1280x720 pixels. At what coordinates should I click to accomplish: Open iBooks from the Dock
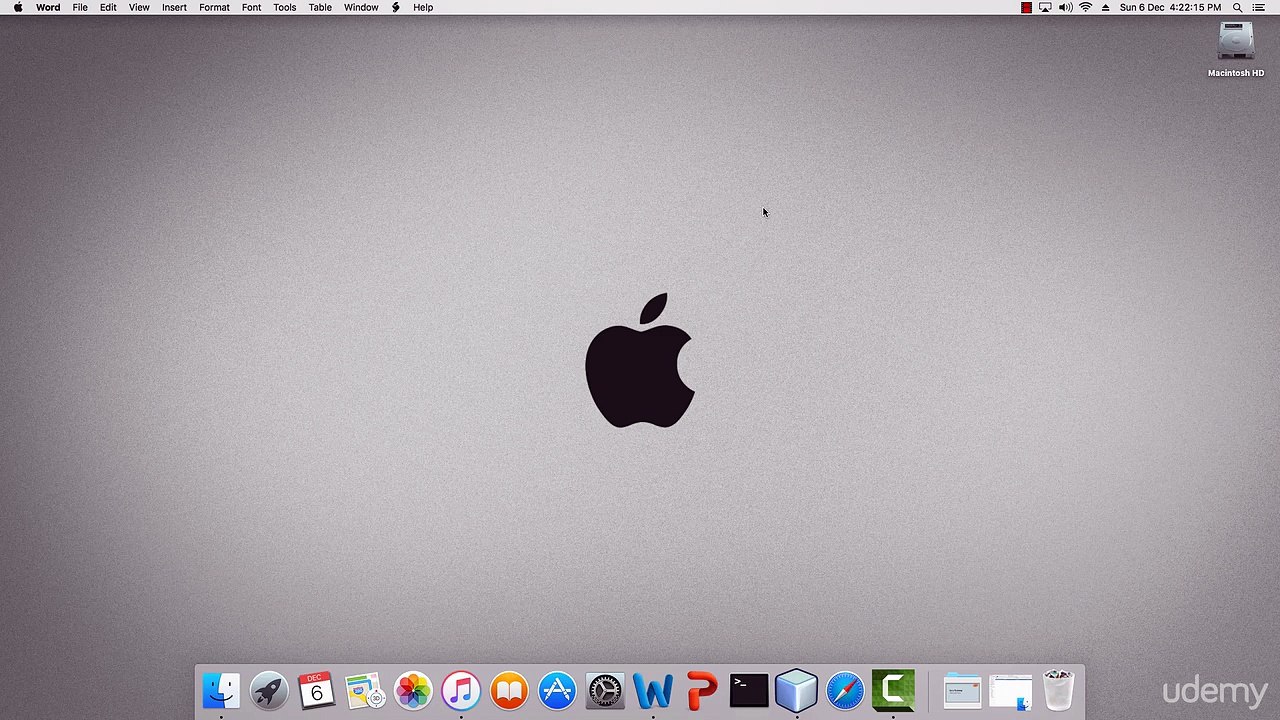click(x=509, y=691)
